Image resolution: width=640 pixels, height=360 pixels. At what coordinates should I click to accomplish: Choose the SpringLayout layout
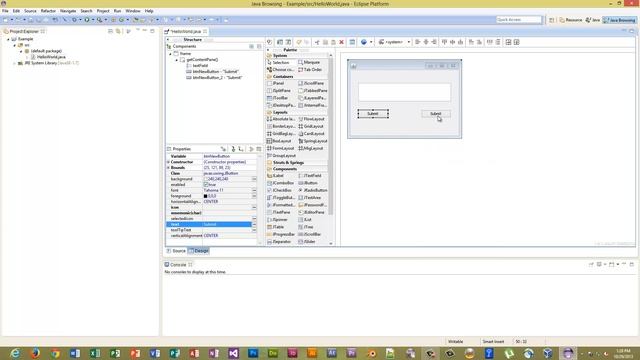(x=313, y=141)
